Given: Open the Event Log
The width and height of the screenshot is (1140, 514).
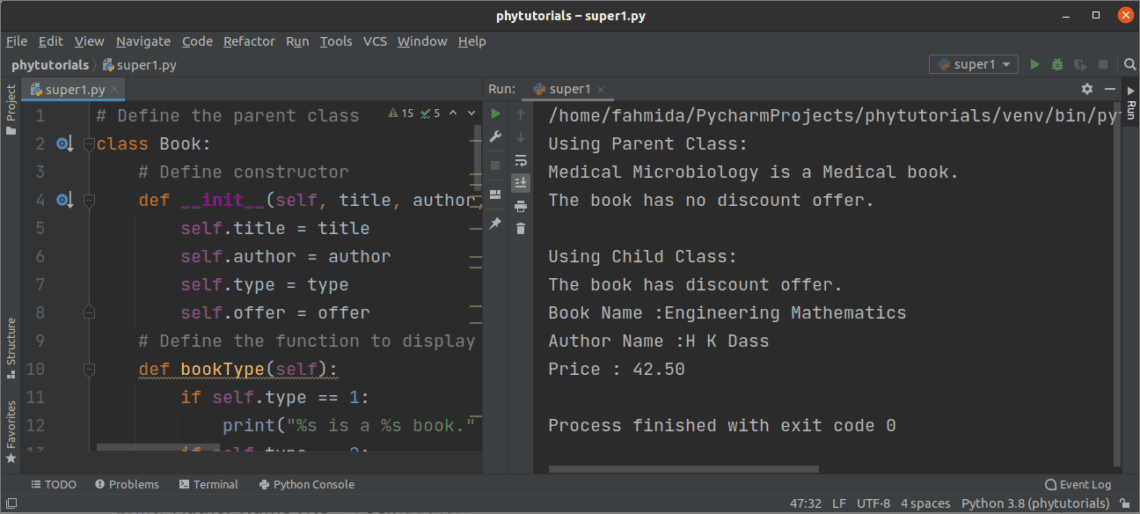Looking at the screenshot, I should (1077, 484).
